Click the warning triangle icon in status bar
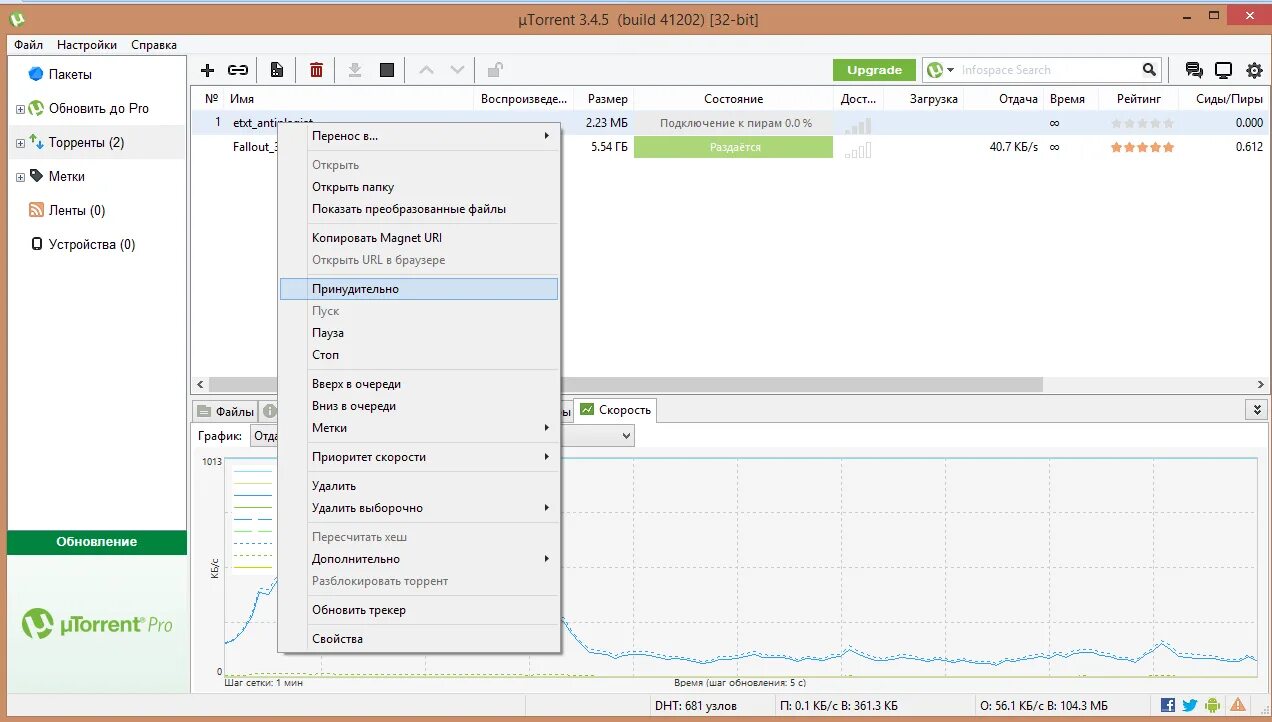 (x=1238, y=705)
